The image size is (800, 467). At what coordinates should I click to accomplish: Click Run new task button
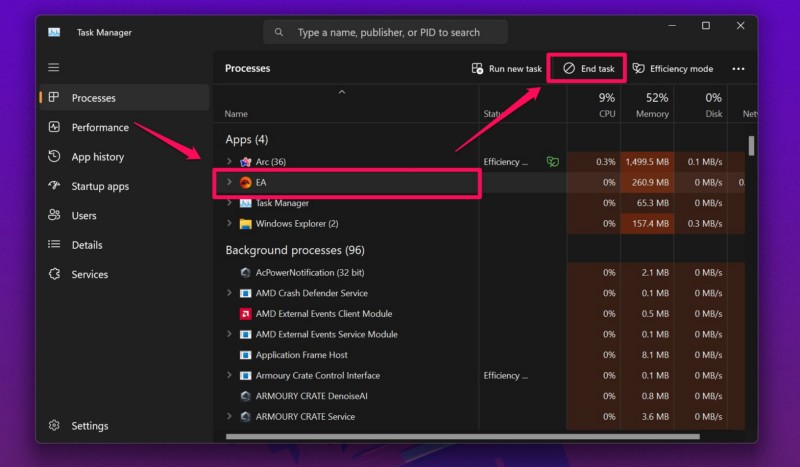pos(506,69)
